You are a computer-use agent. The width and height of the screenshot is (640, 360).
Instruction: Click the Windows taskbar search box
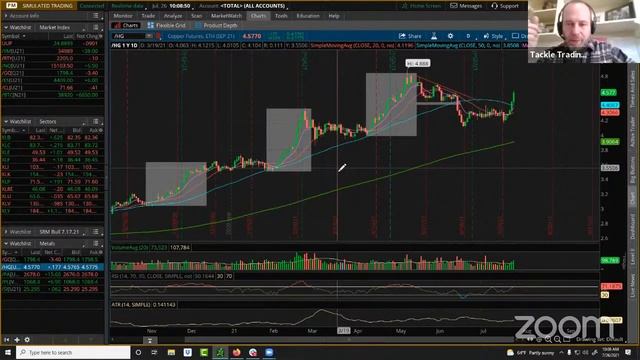click(73, 352)
